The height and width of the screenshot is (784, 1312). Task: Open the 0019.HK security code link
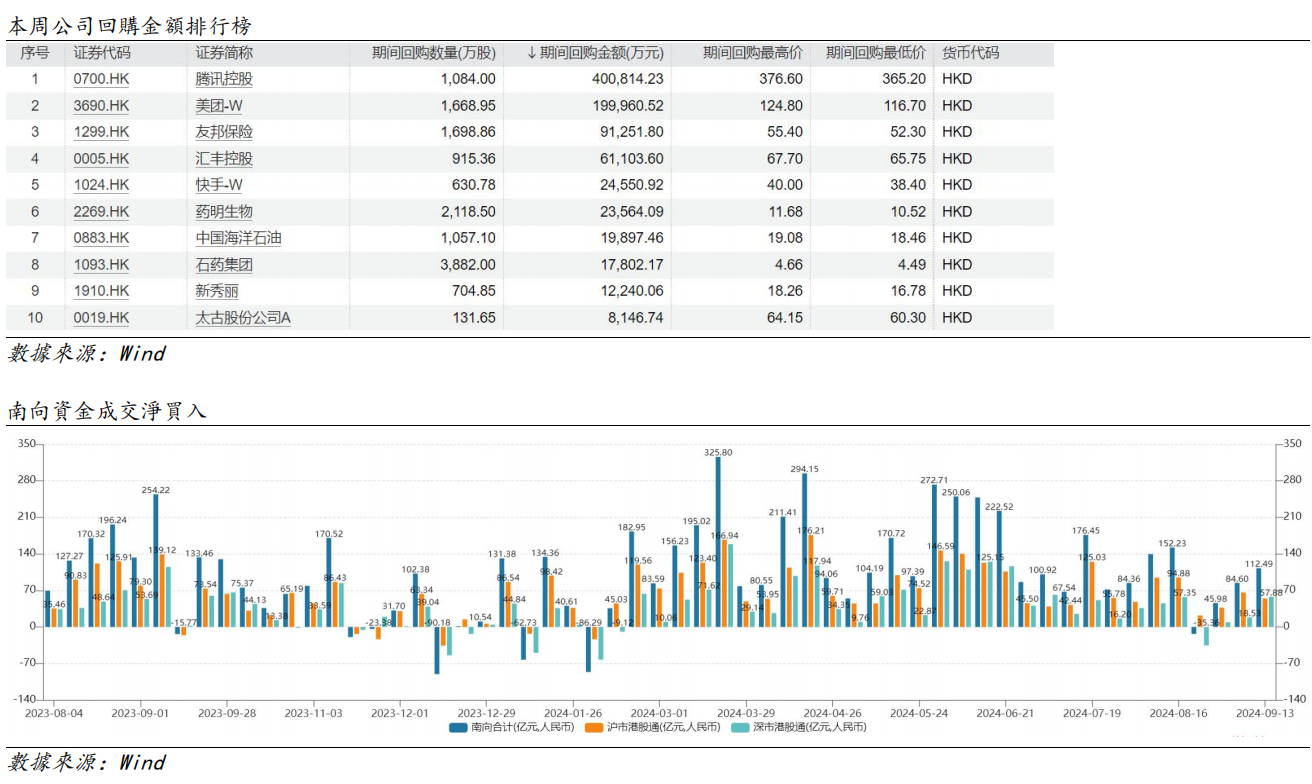pos(101,318)
